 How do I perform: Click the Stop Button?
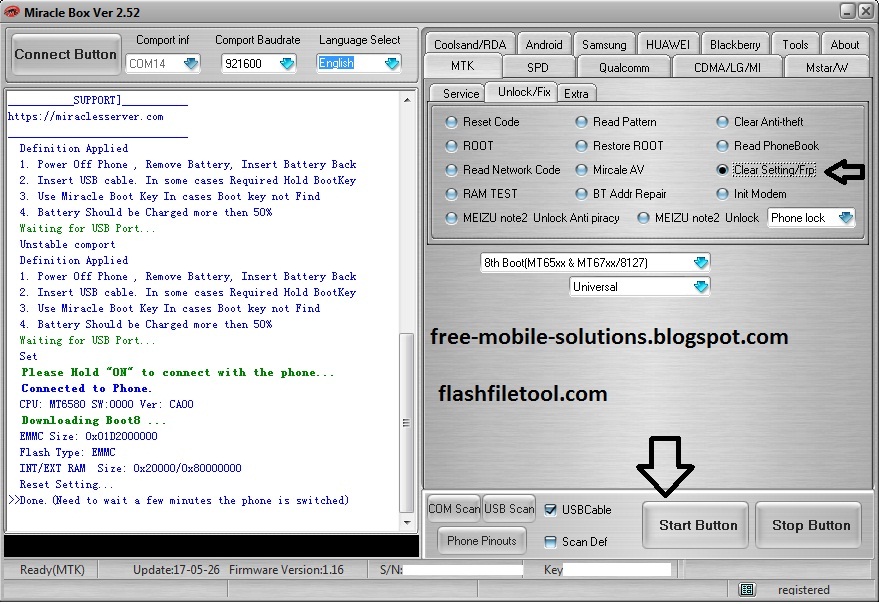pyautogui.click(x=808, y=525)
